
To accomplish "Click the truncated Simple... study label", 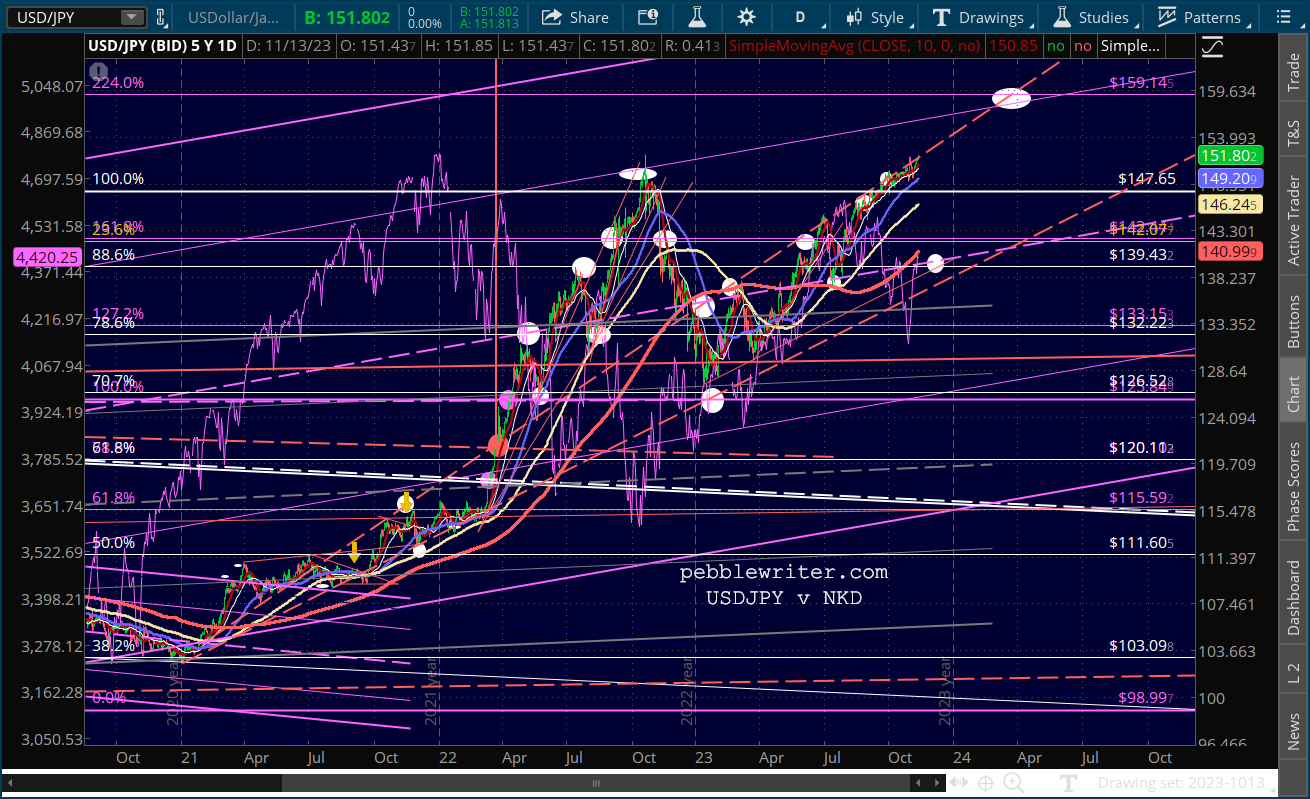I will click(x=1131, y=46).
